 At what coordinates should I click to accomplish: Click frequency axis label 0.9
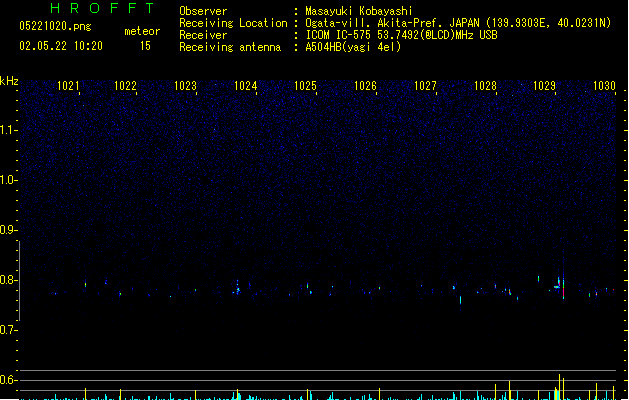[9, 230]
